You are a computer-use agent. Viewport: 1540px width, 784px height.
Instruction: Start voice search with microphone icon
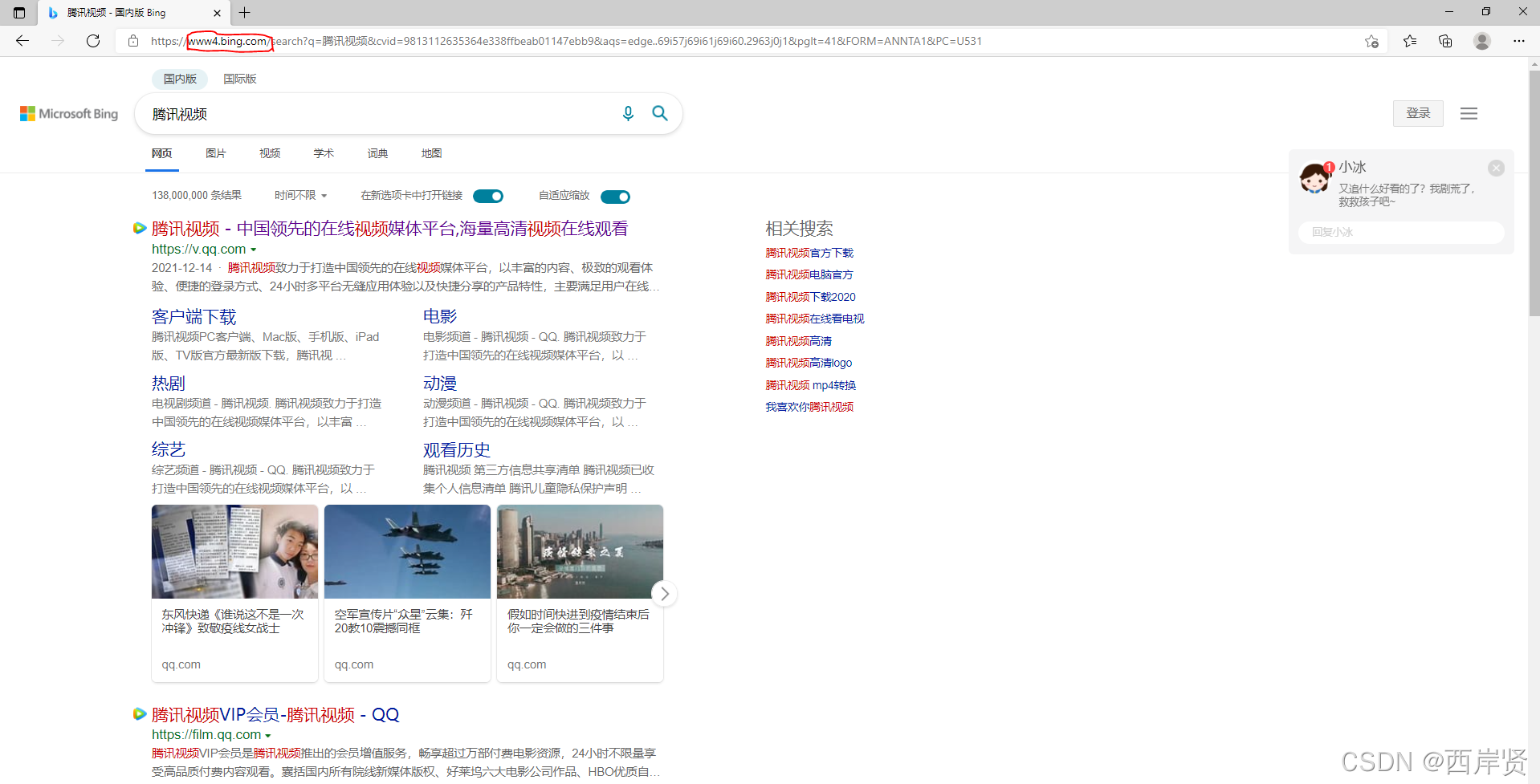(x=628, y=114)
